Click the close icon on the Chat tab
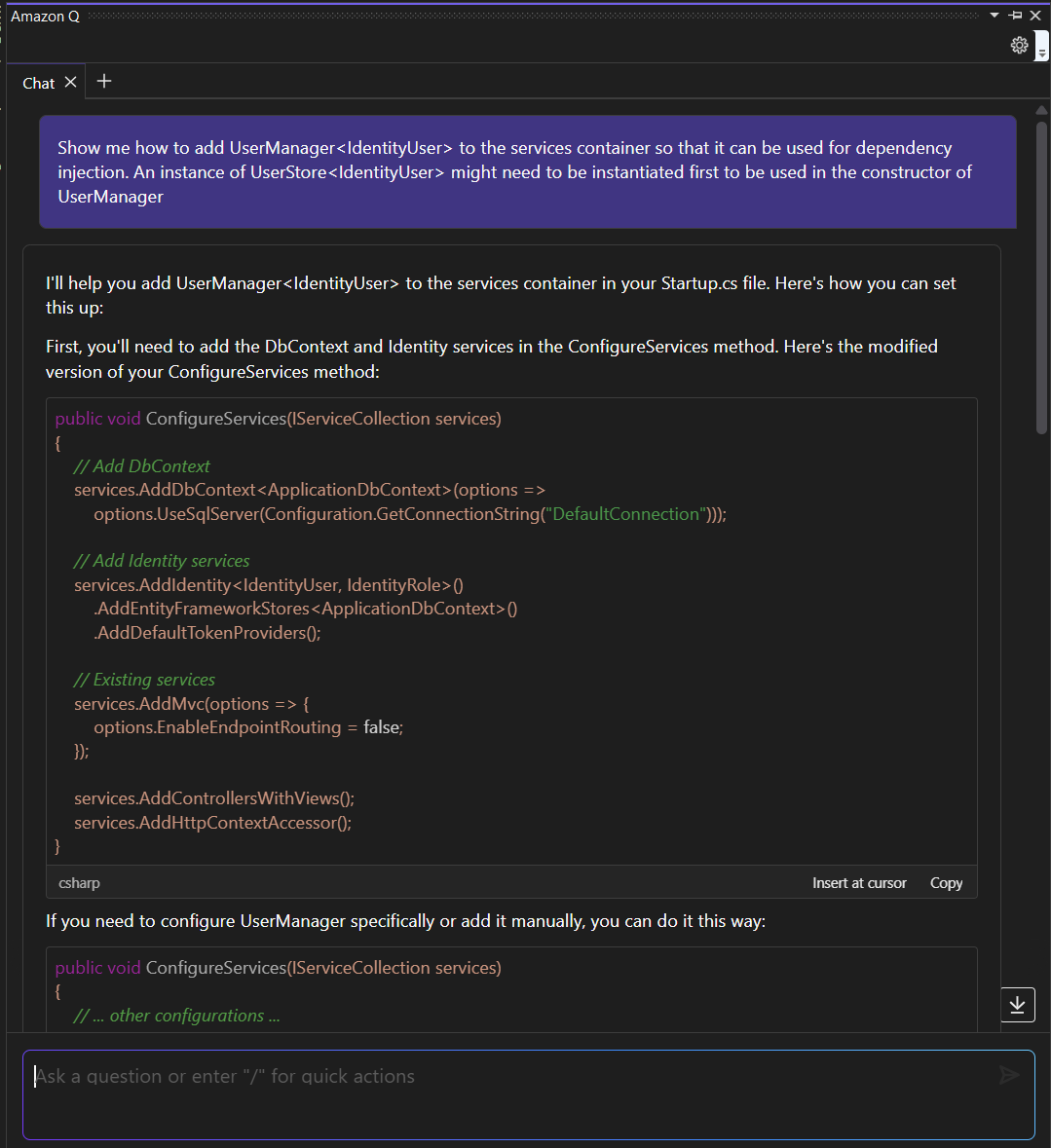Image resolution: width=1051 pixels, height=1148 pixels. 71,82
